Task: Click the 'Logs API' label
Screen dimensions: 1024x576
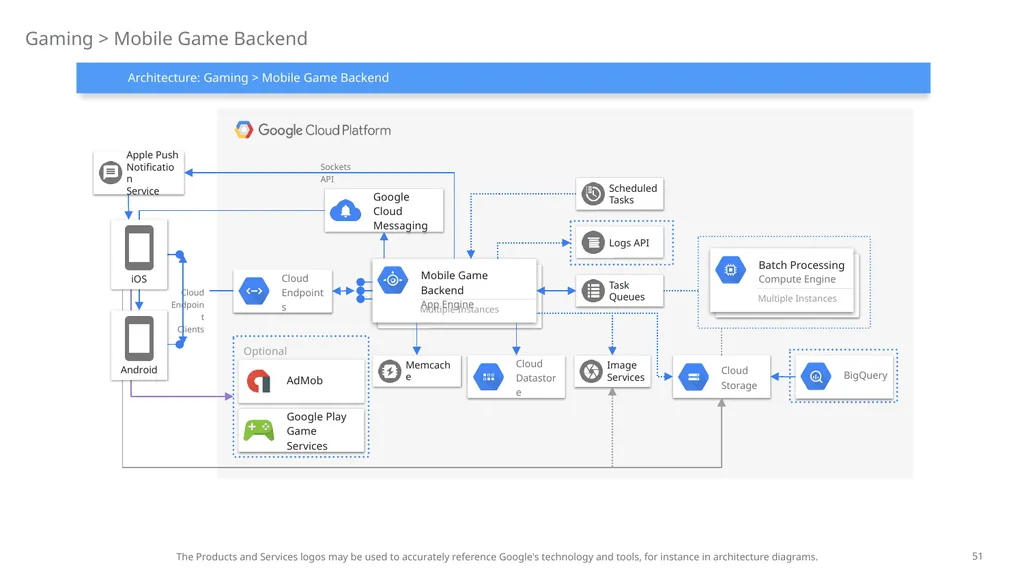Action: pos(629,243)
